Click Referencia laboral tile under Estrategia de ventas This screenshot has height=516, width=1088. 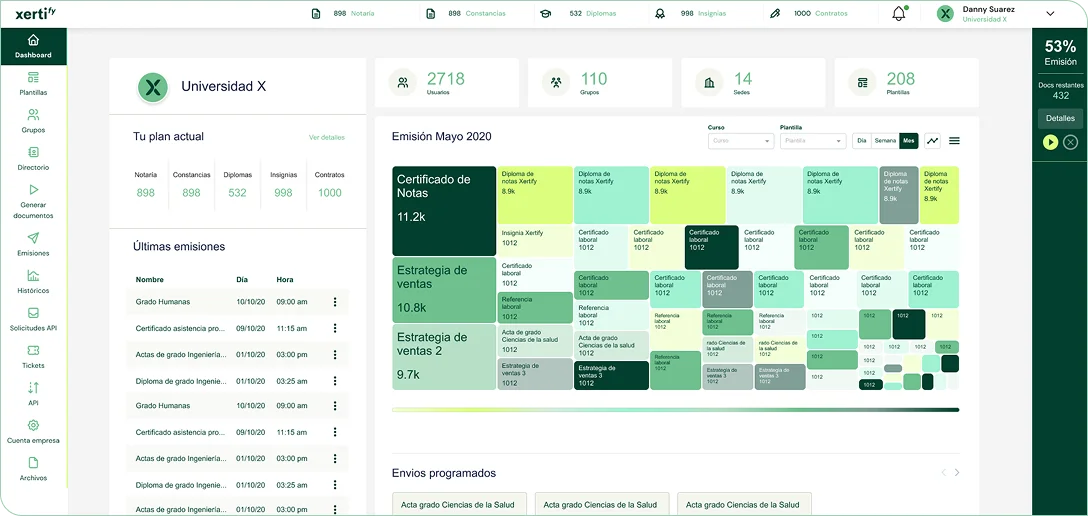click(x=535, y=307)
